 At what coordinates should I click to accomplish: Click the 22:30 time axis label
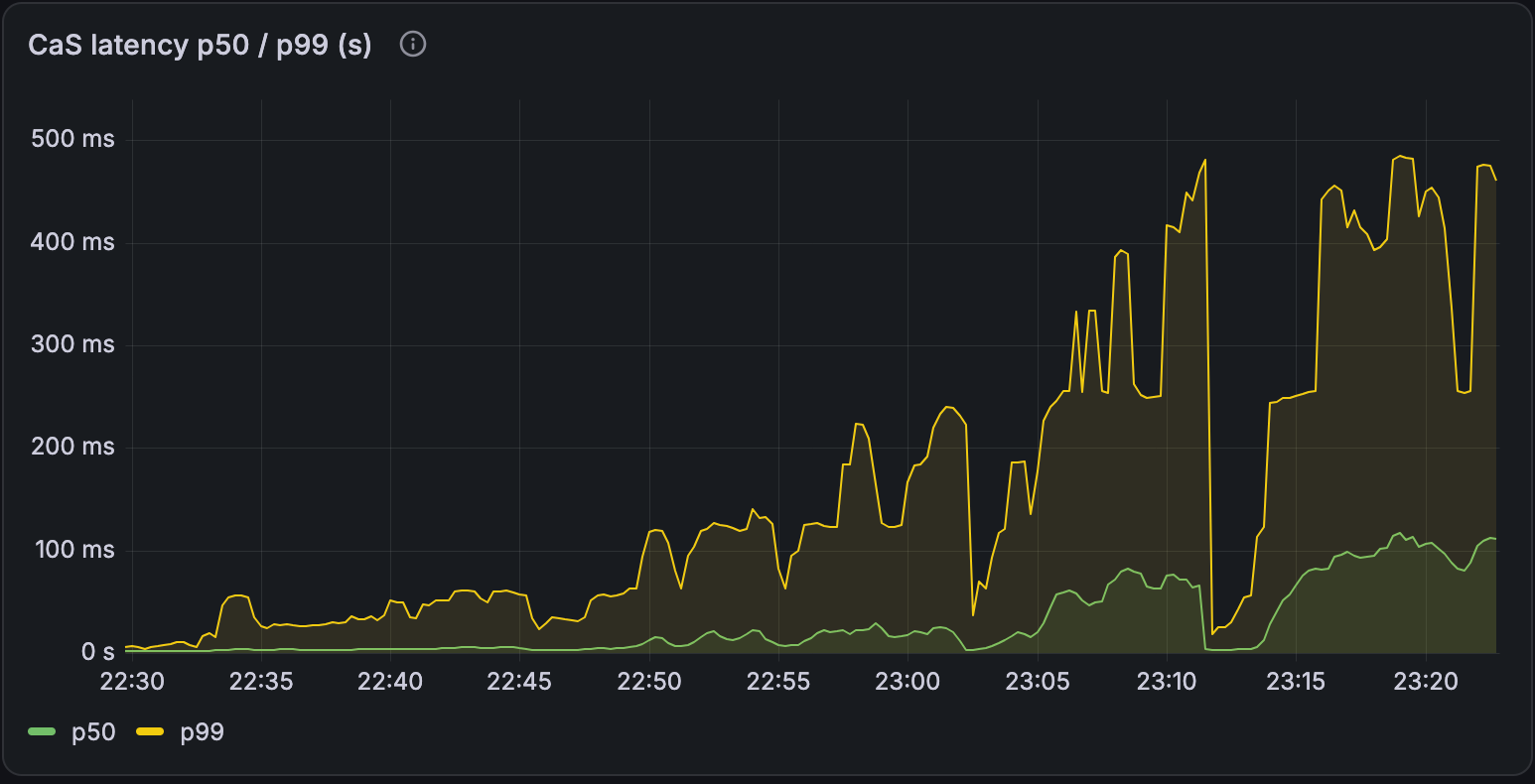[x=131, y=682]
